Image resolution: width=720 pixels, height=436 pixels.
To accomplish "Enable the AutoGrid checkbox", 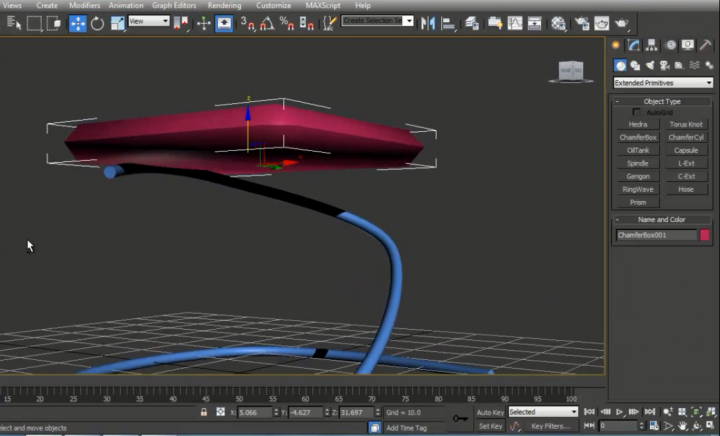I will (637, 113).
